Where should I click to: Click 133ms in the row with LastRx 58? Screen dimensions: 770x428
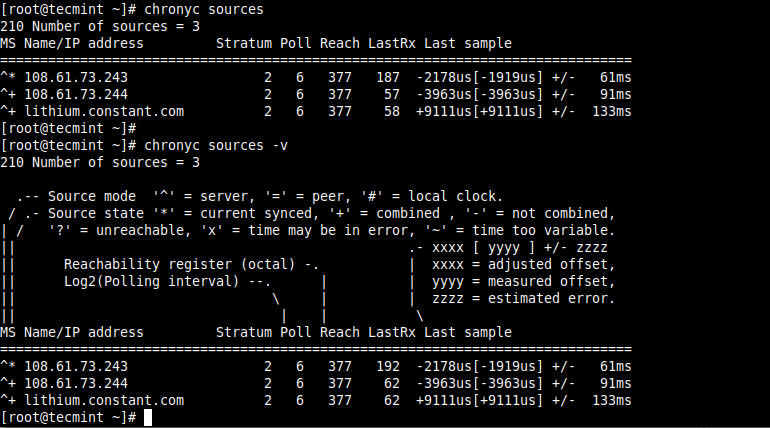click(611, 111)
